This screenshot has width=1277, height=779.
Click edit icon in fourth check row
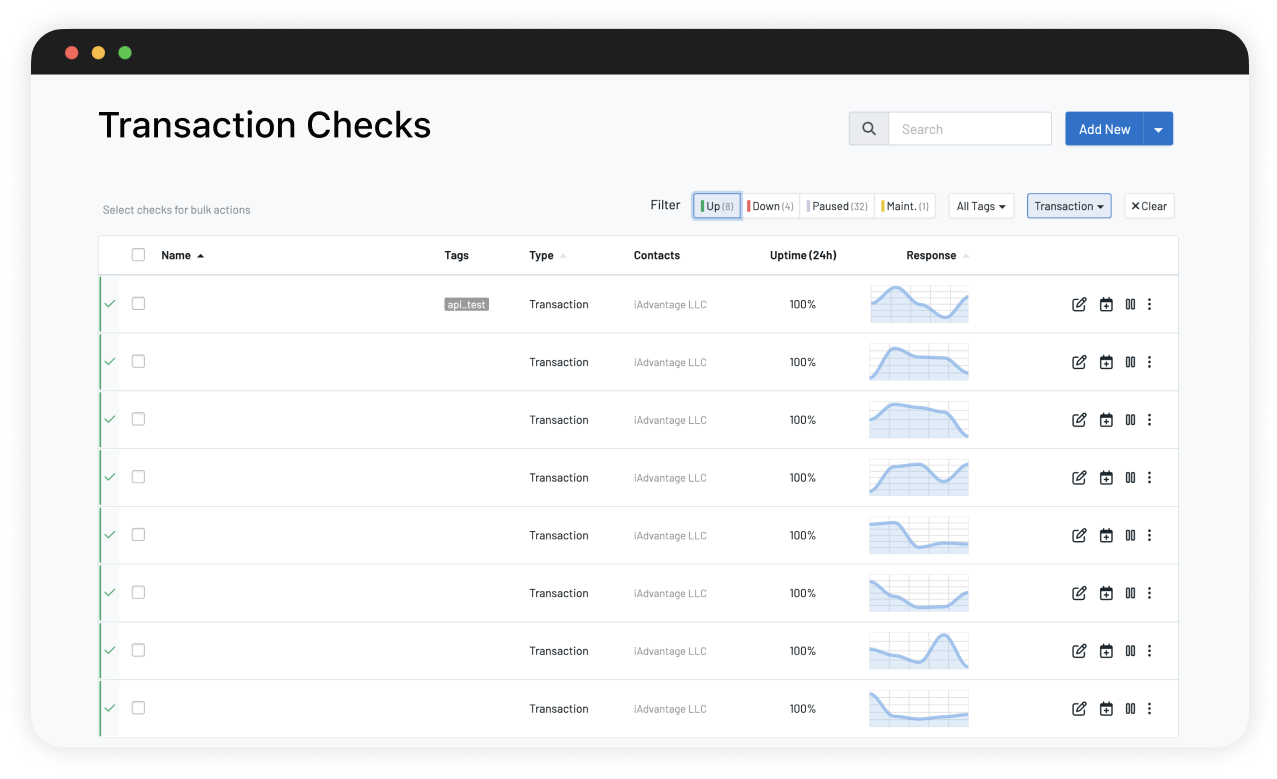click(1079, 478)
